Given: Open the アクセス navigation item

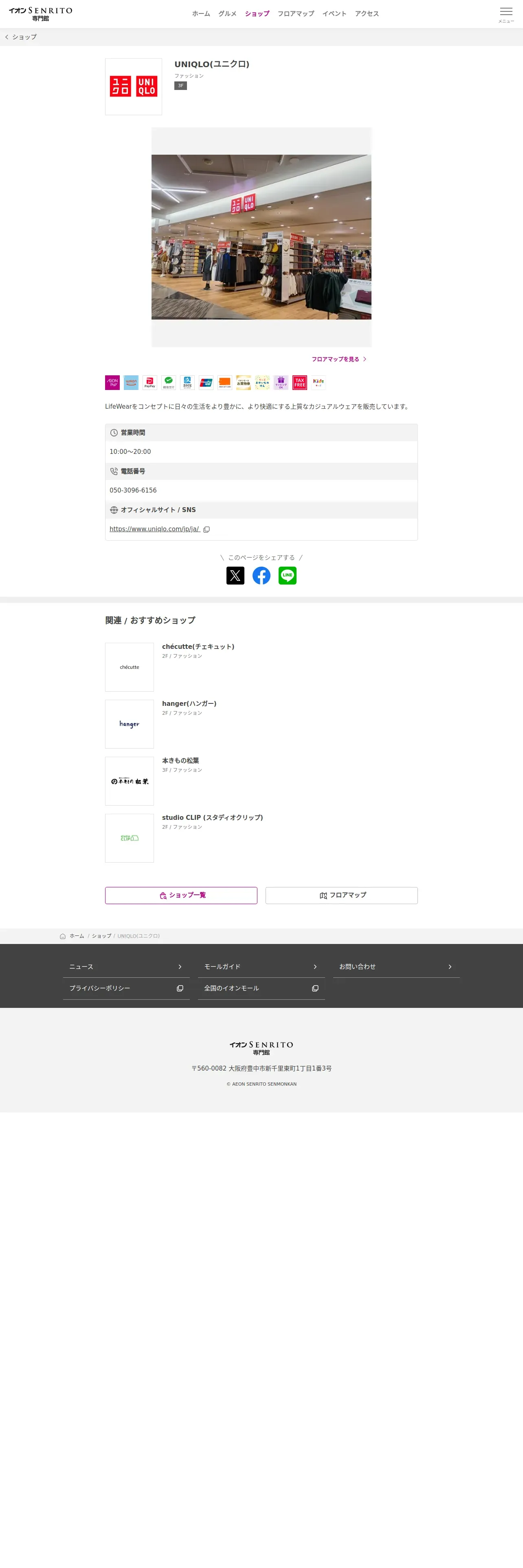Looking at the screenshot, I should point(367,13).
